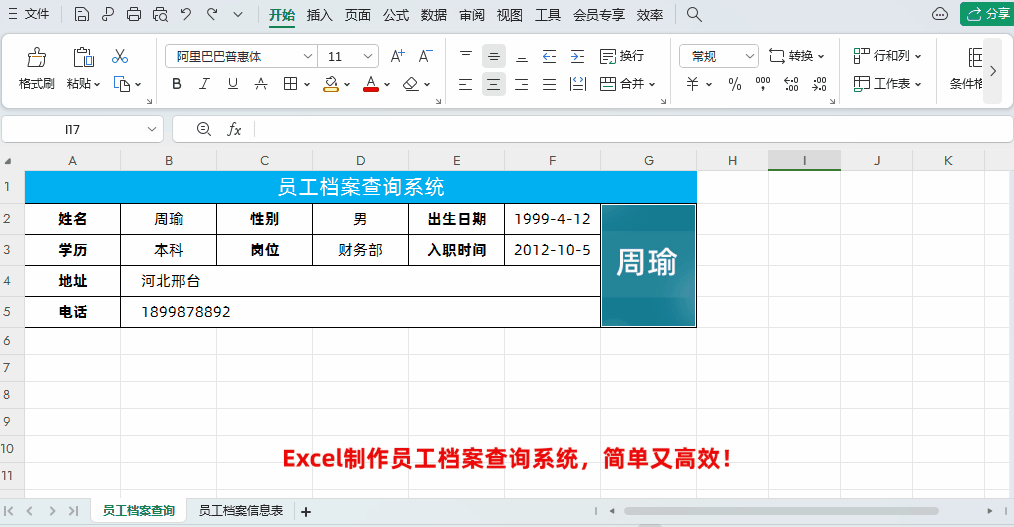Align text right

click(522, 84)
